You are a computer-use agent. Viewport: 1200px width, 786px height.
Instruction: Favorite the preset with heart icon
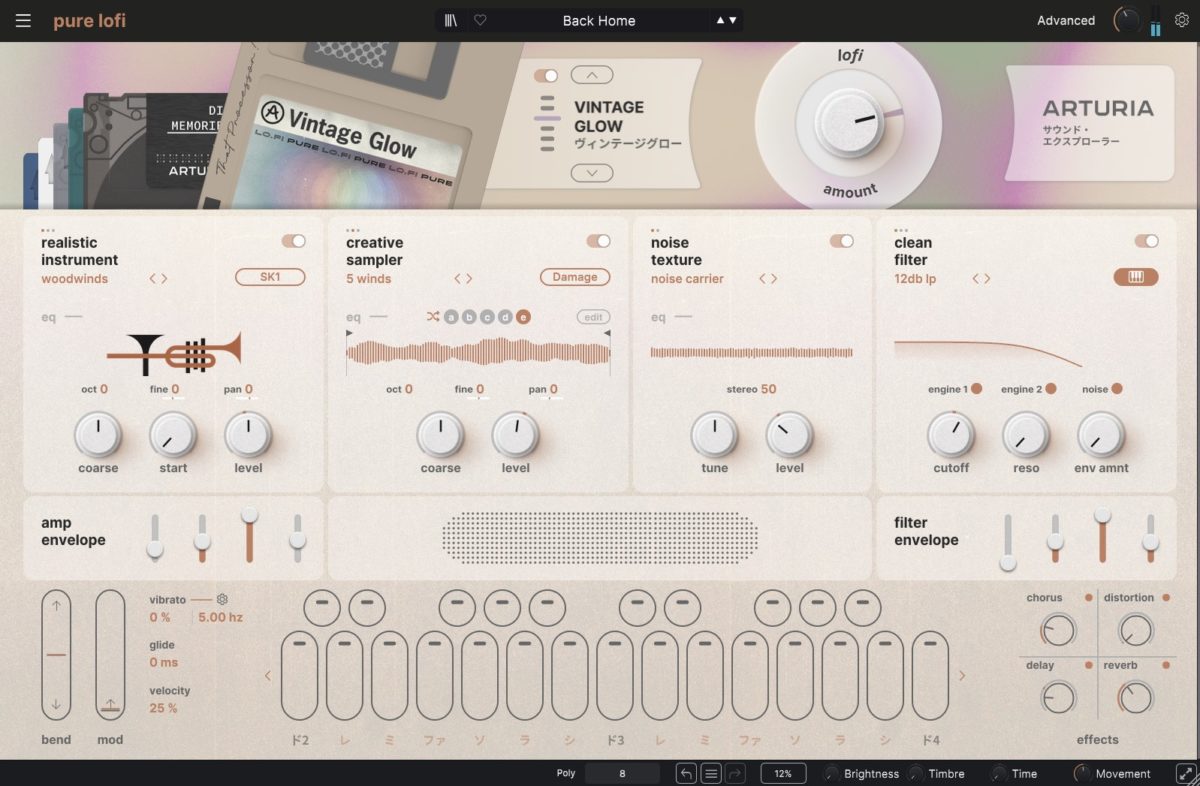coord(480,21)
